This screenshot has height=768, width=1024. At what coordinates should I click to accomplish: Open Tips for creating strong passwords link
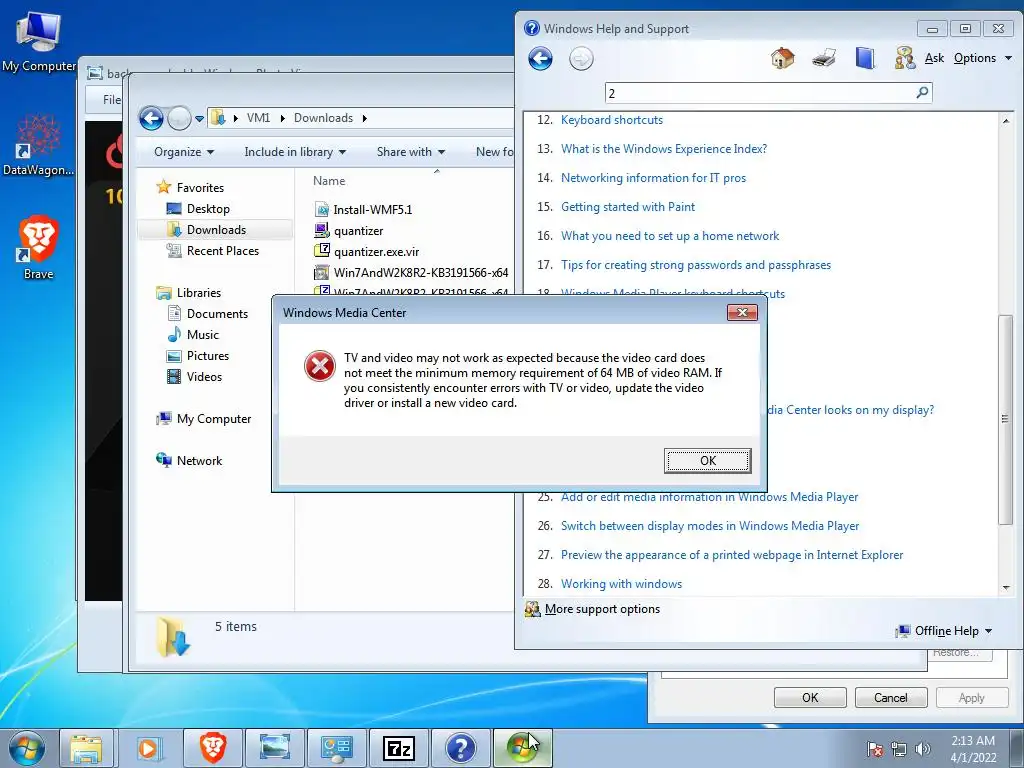pos(696,265)
